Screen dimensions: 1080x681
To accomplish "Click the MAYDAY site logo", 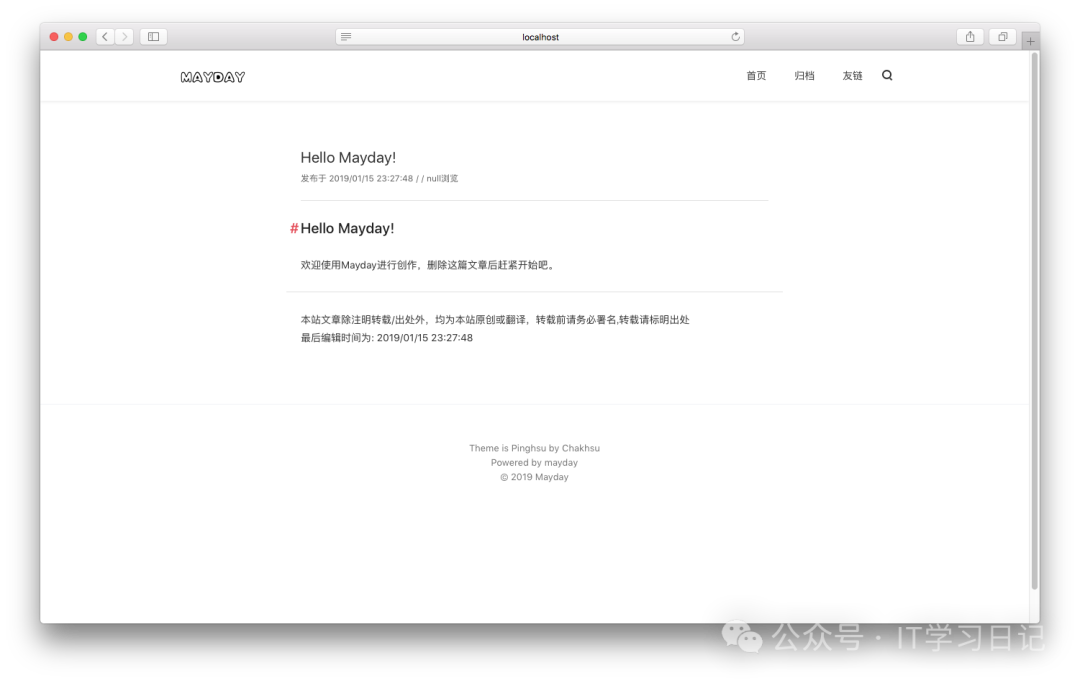I will tap(213, 77).
